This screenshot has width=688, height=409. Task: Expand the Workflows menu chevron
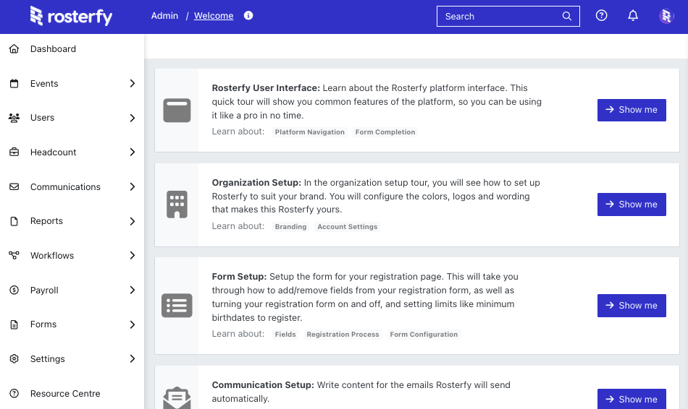click(132, 255)
